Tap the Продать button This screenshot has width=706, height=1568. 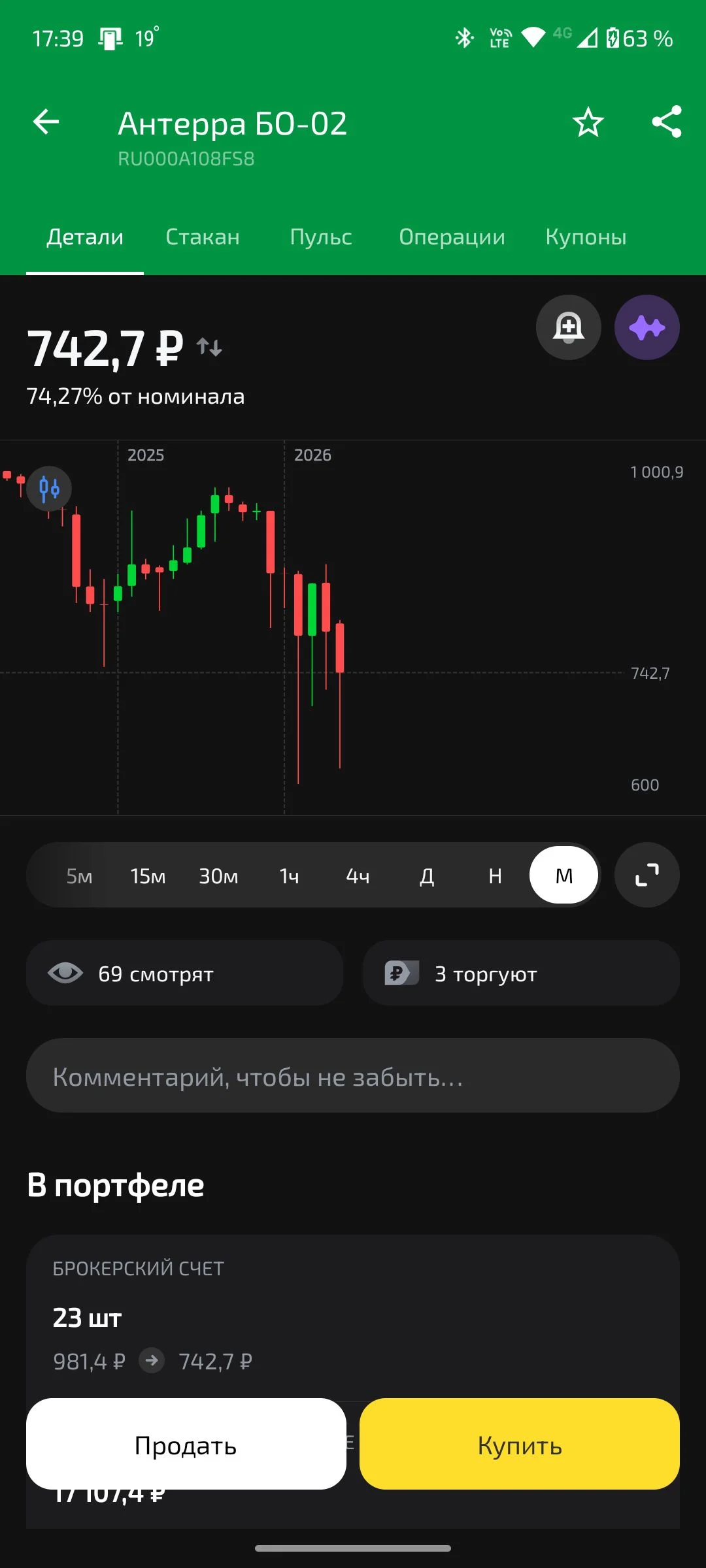186,1444
